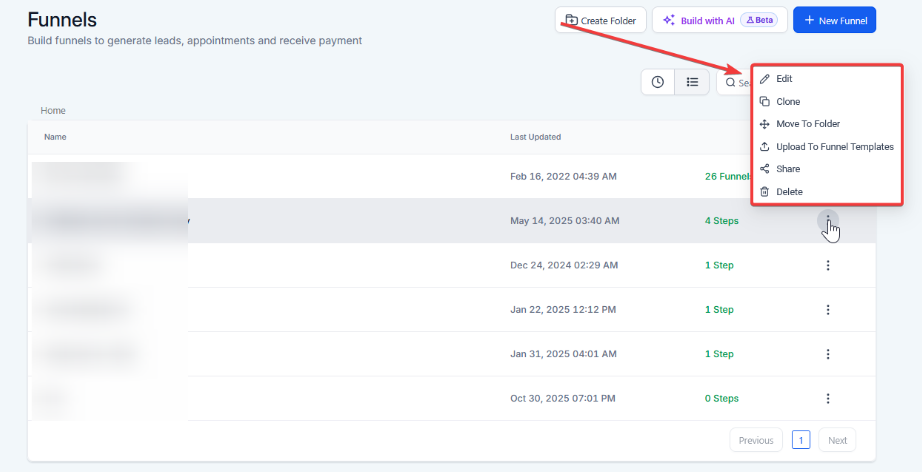The height and width of the screenshot is (472, 922).
Task: Click the Move To Folder arrows icon
Action: click(765, 124)
